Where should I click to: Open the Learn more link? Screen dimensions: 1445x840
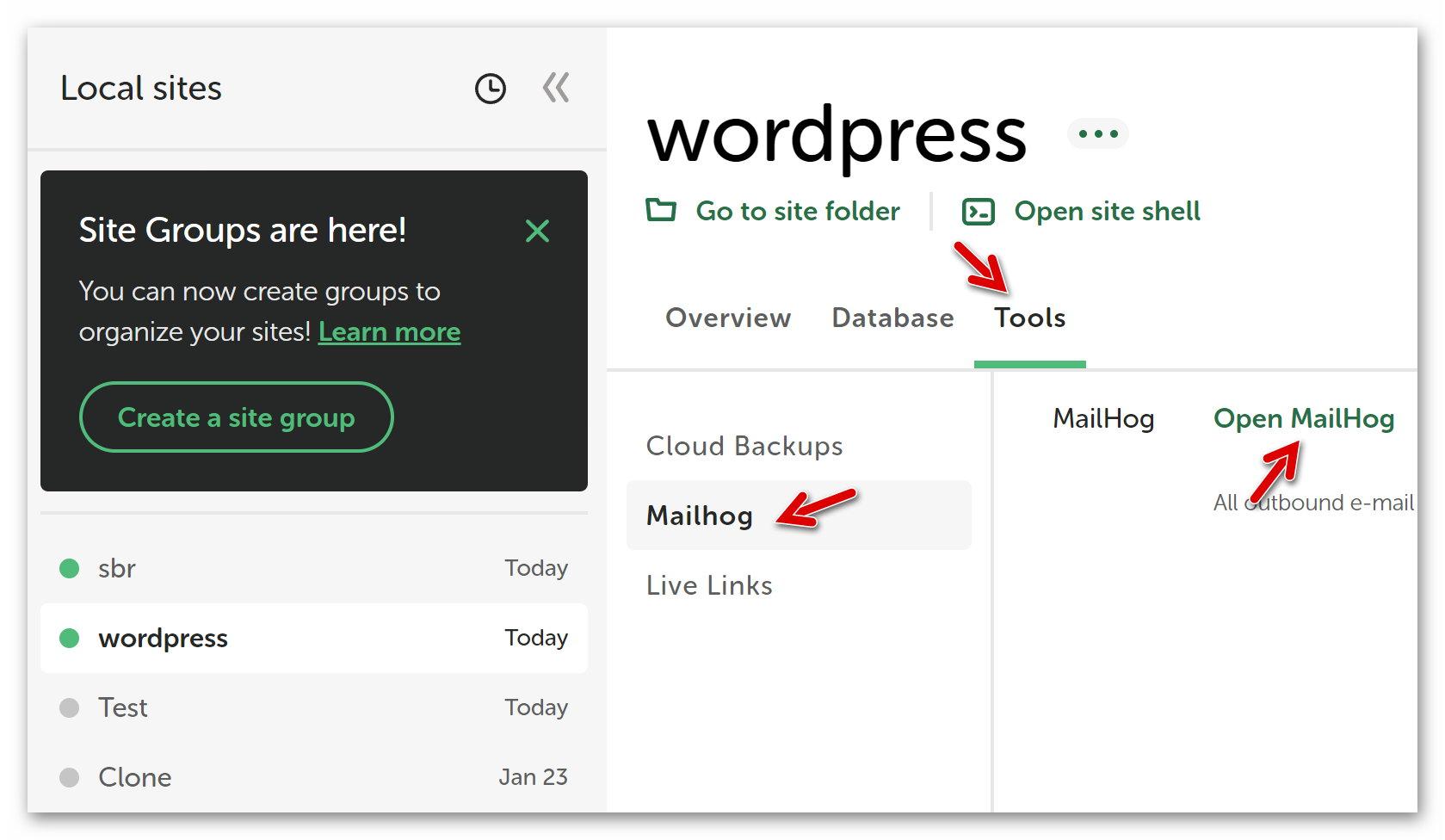tap(389, 332)
